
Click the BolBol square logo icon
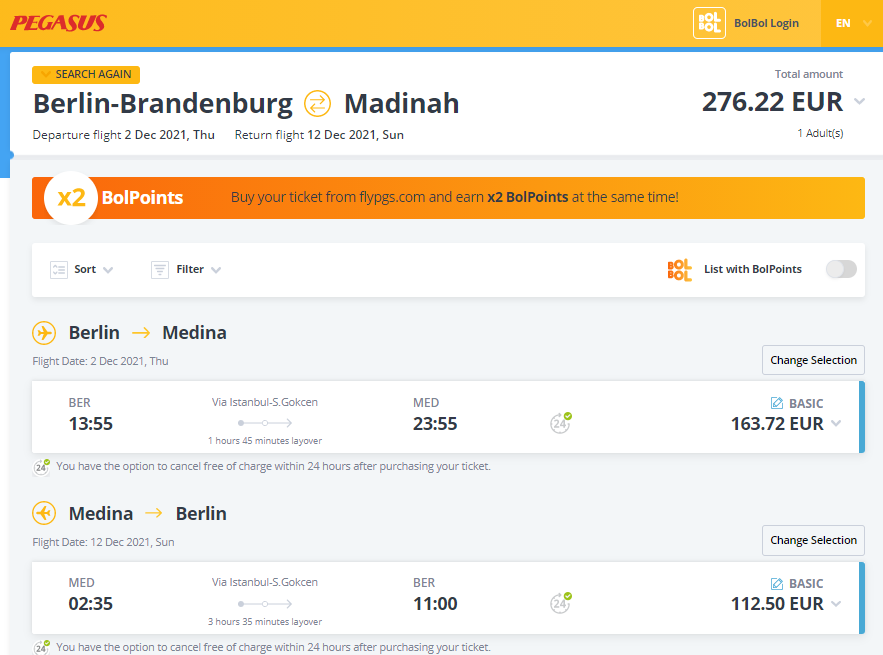point(709,23)
